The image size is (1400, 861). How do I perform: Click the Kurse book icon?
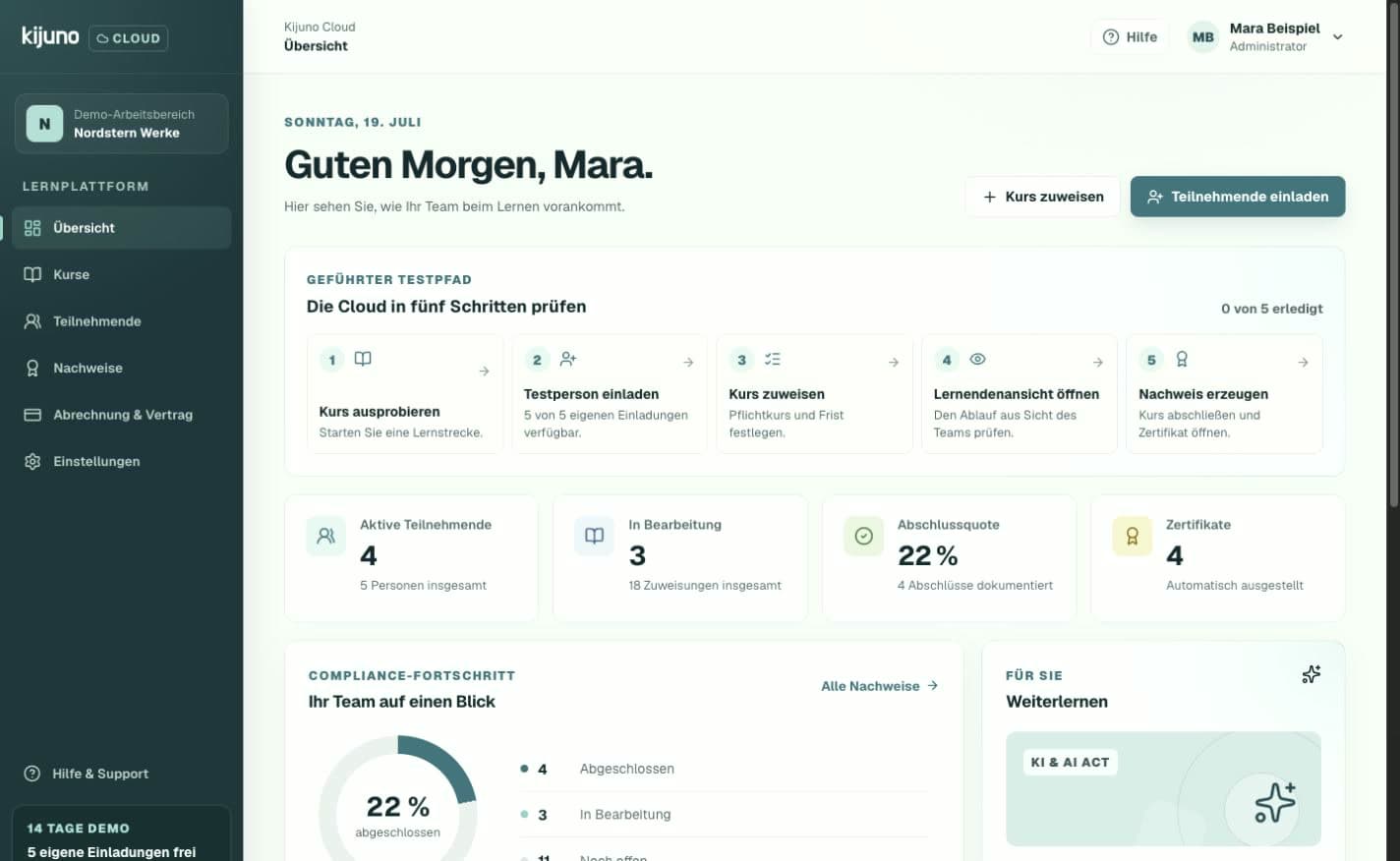coord(32,274)
